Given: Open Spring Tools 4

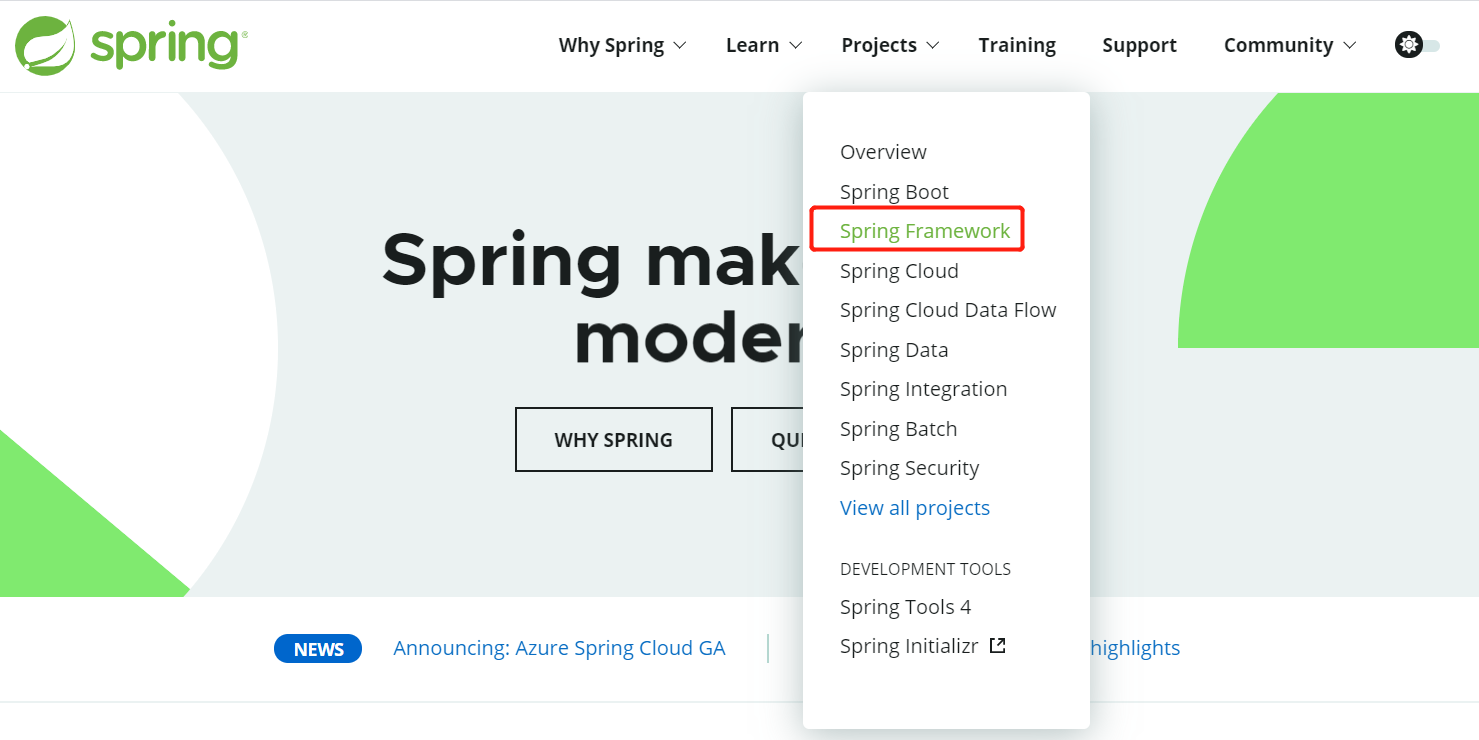Looking at the screenshot, I should [x=905, y=607].
